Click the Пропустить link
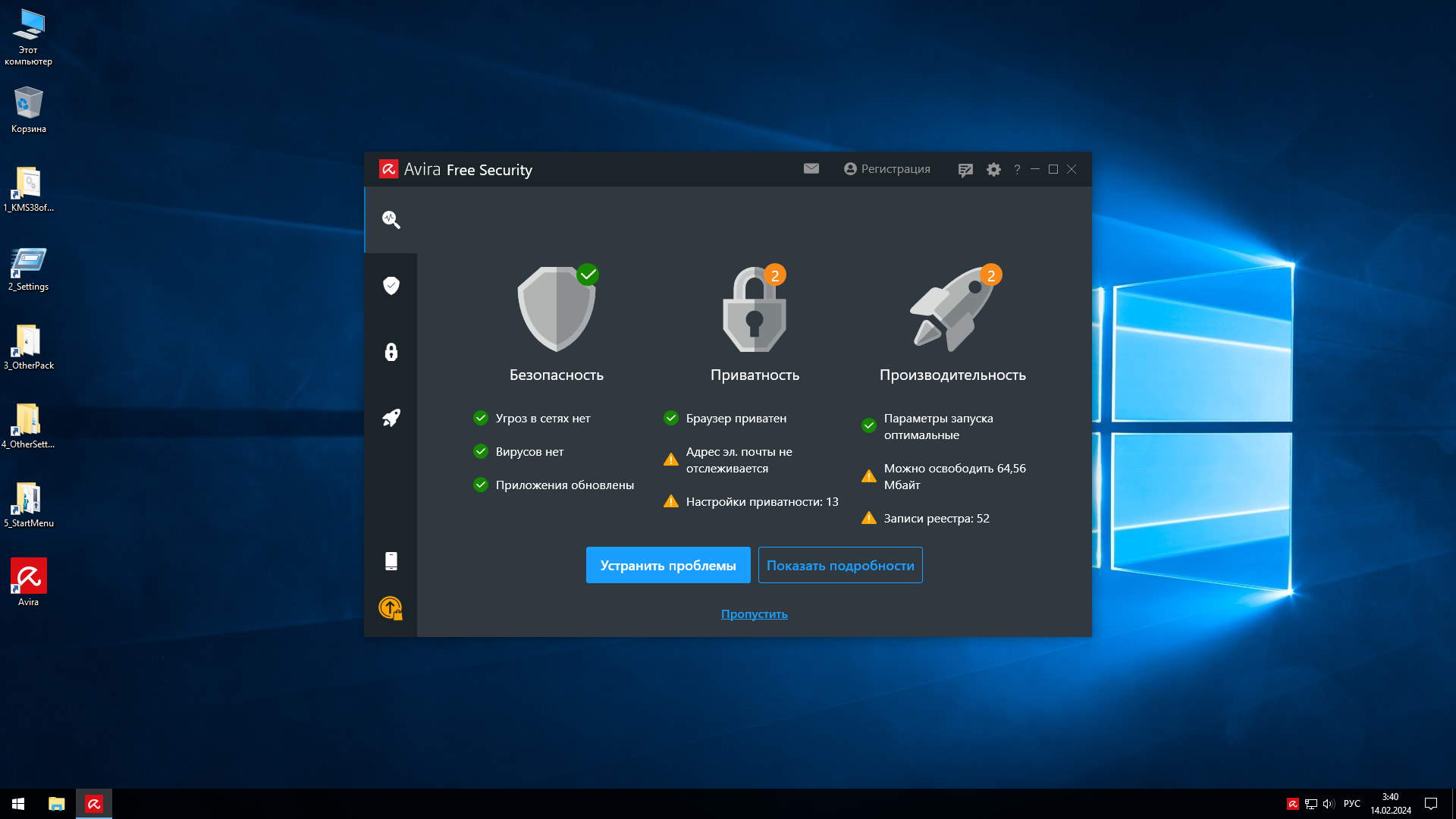This screenshot has width=1456, height=819. (754, 614)
